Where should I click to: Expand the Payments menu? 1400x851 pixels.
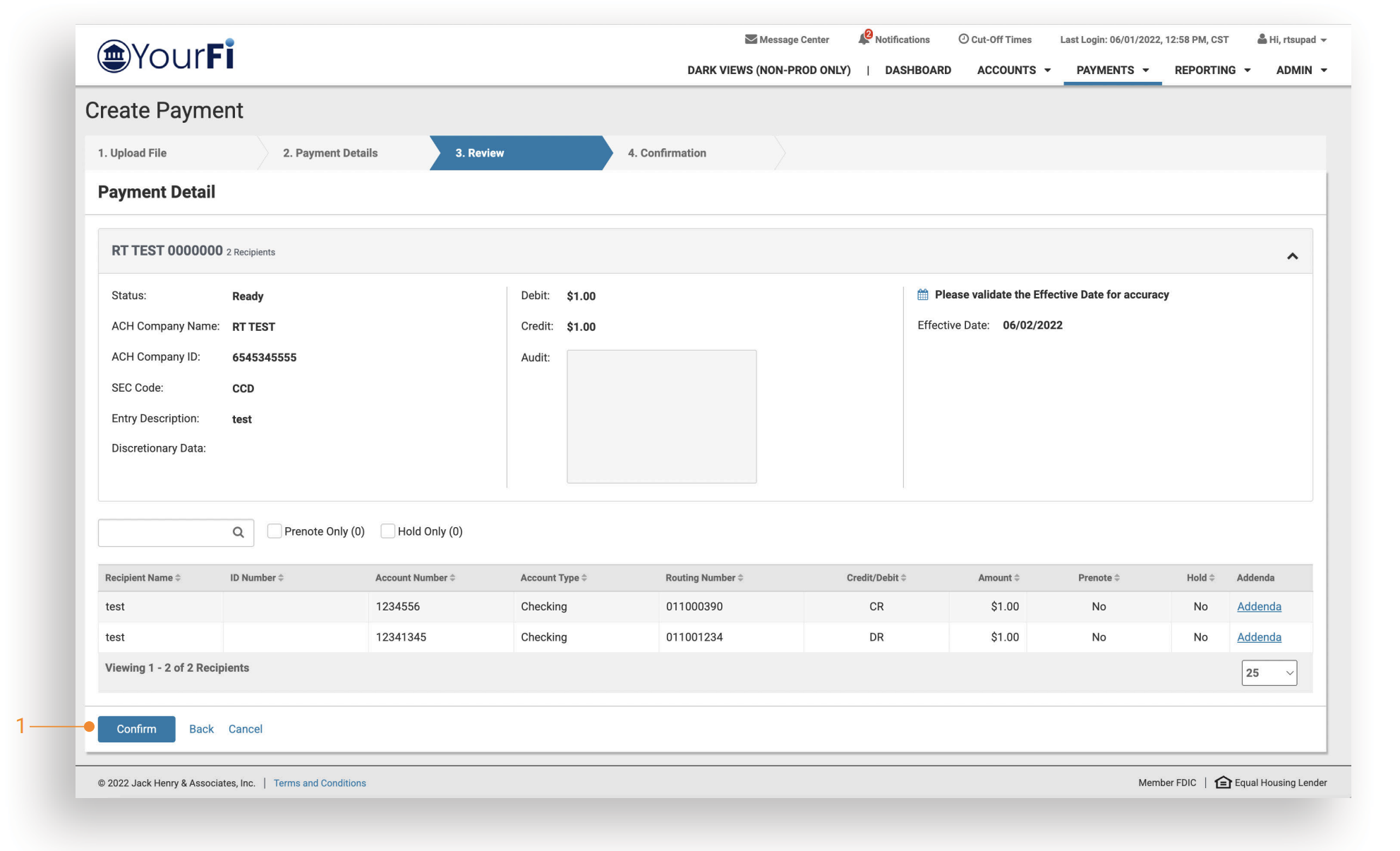click(x=1112, y=70)
